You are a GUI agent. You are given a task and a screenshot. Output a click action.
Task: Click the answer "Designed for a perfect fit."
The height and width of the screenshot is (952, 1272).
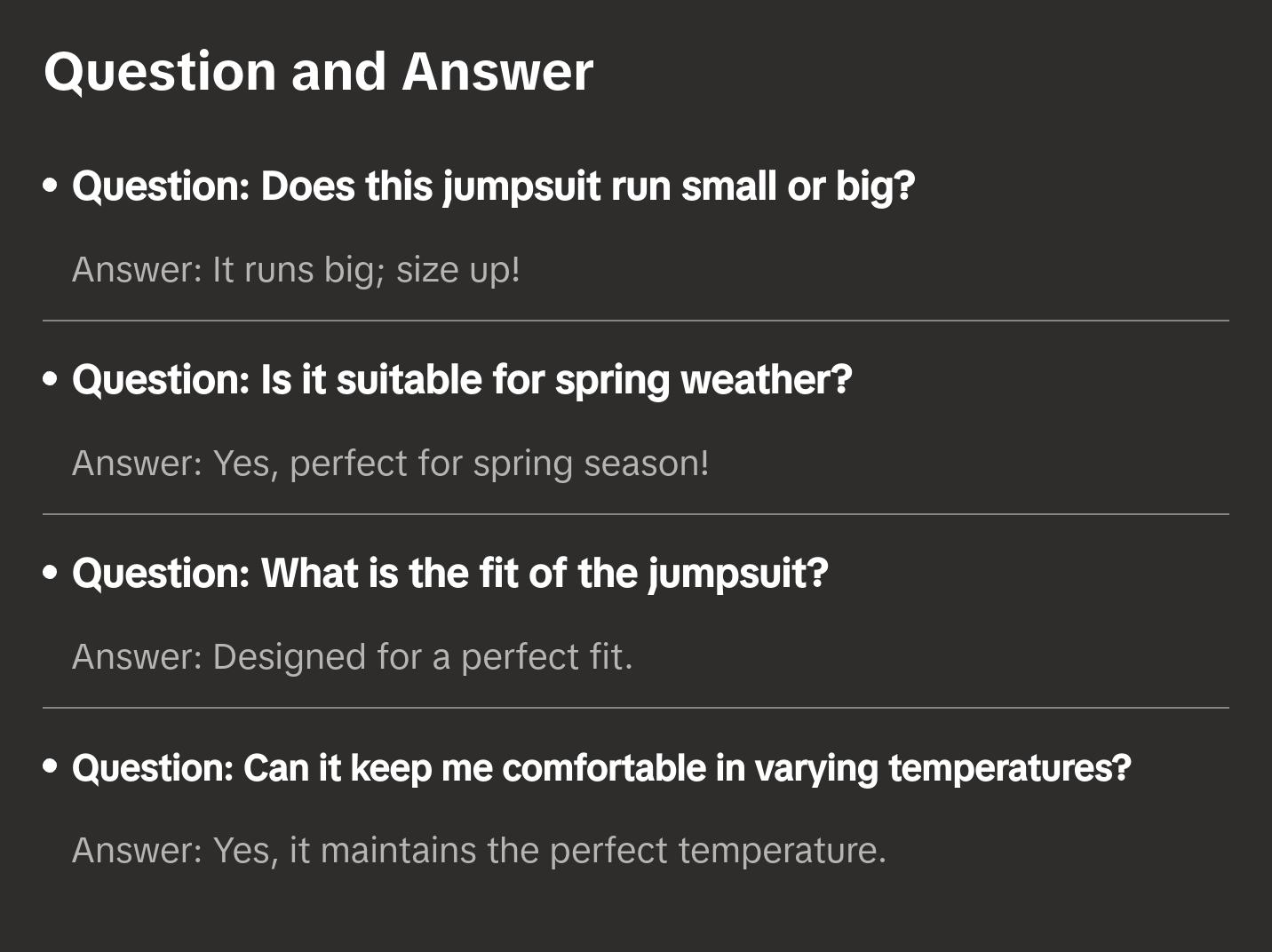tap(352, 657)
